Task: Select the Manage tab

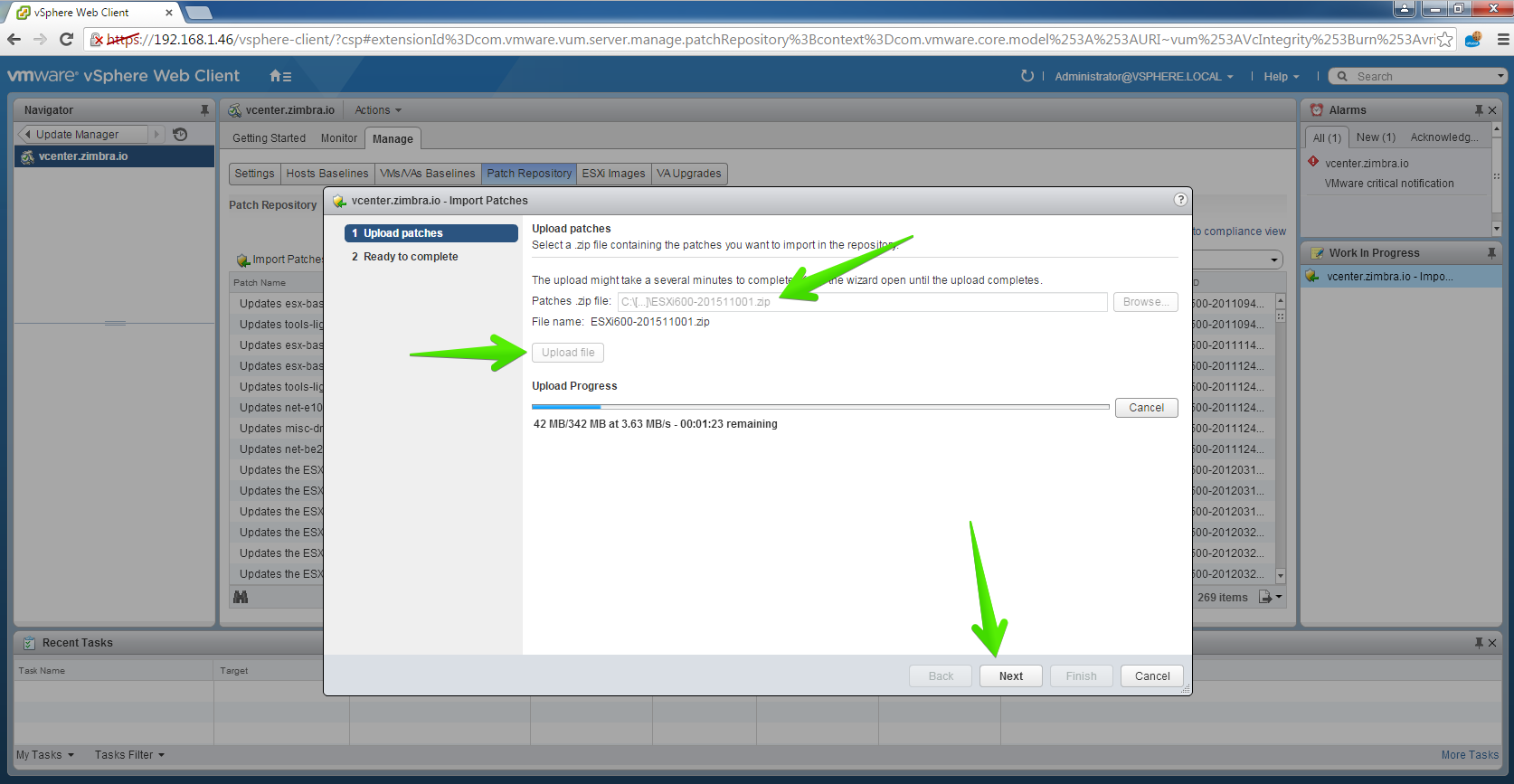Action: (393, 138)
